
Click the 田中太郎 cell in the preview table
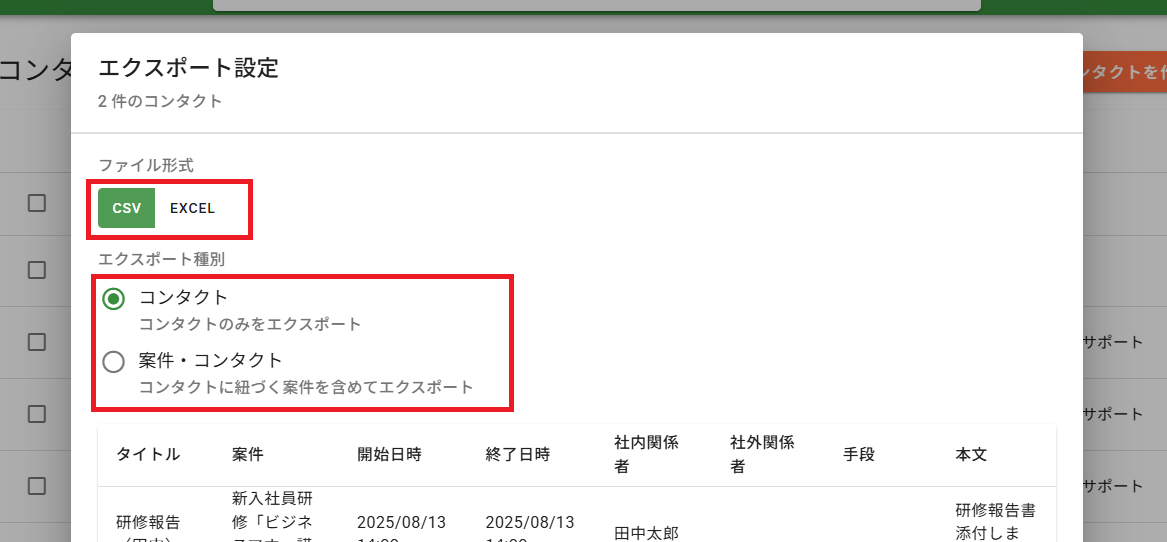pyautogui.click(x=646, y=532)
